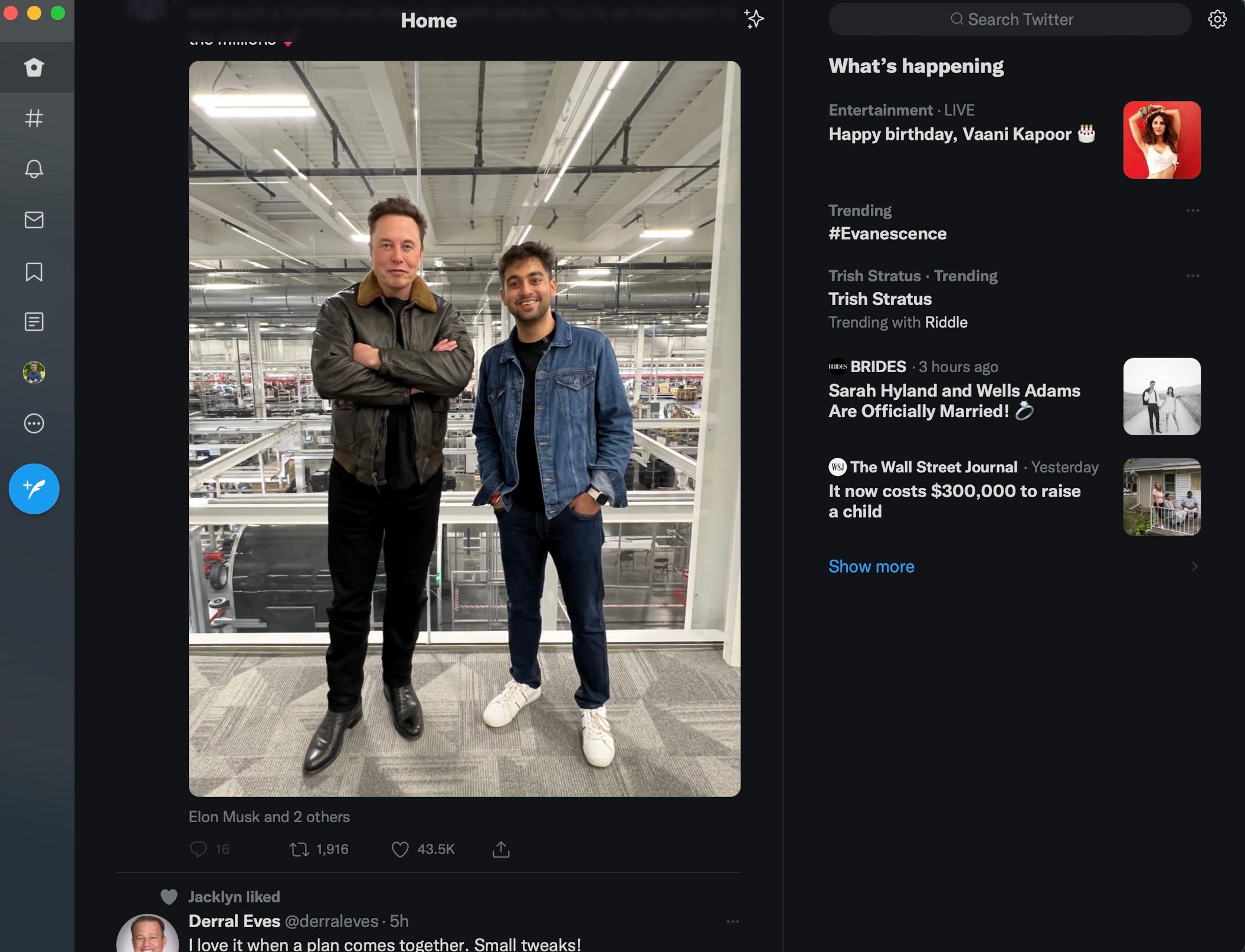The image size is (1245, 952).
Task: Click the Notifications bell icon
Action: pyautogui.click(x=35, y=168)
